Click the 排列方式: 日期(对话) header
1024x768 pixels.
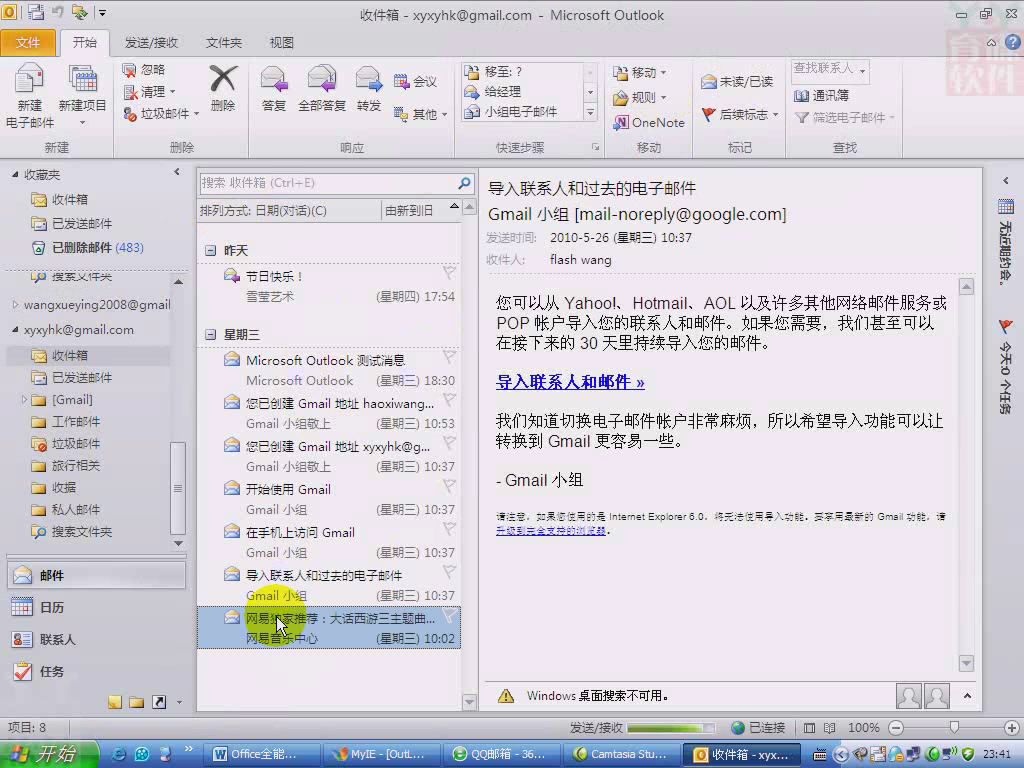[289, 210]
